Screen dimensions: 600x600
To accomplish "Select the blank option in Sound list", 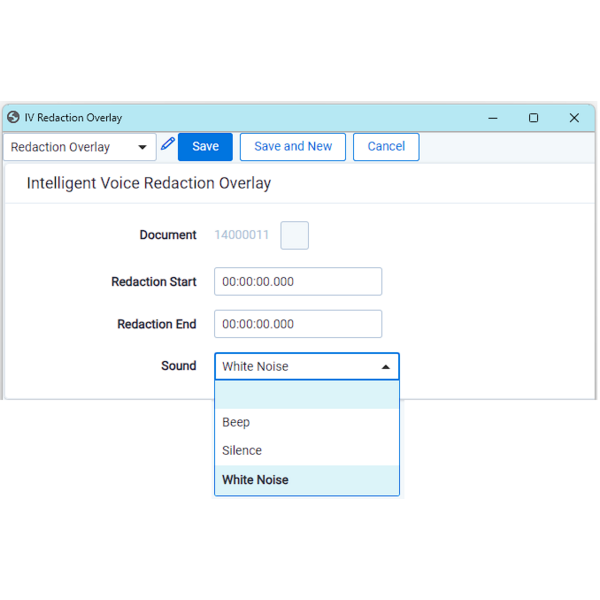I will click(306, 396).
